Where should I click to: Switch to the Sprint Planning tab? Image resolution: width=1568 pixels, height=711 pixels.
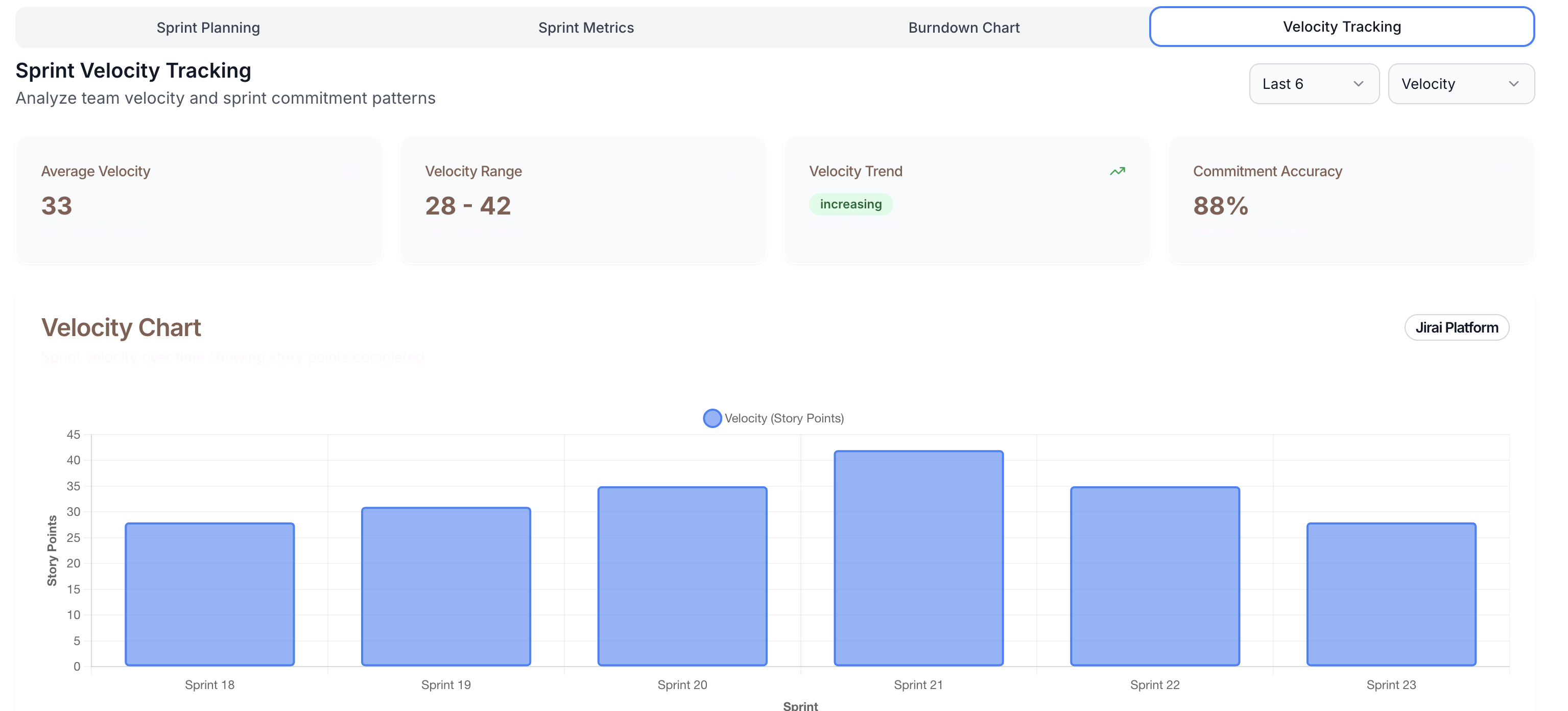tap(208, 28)
